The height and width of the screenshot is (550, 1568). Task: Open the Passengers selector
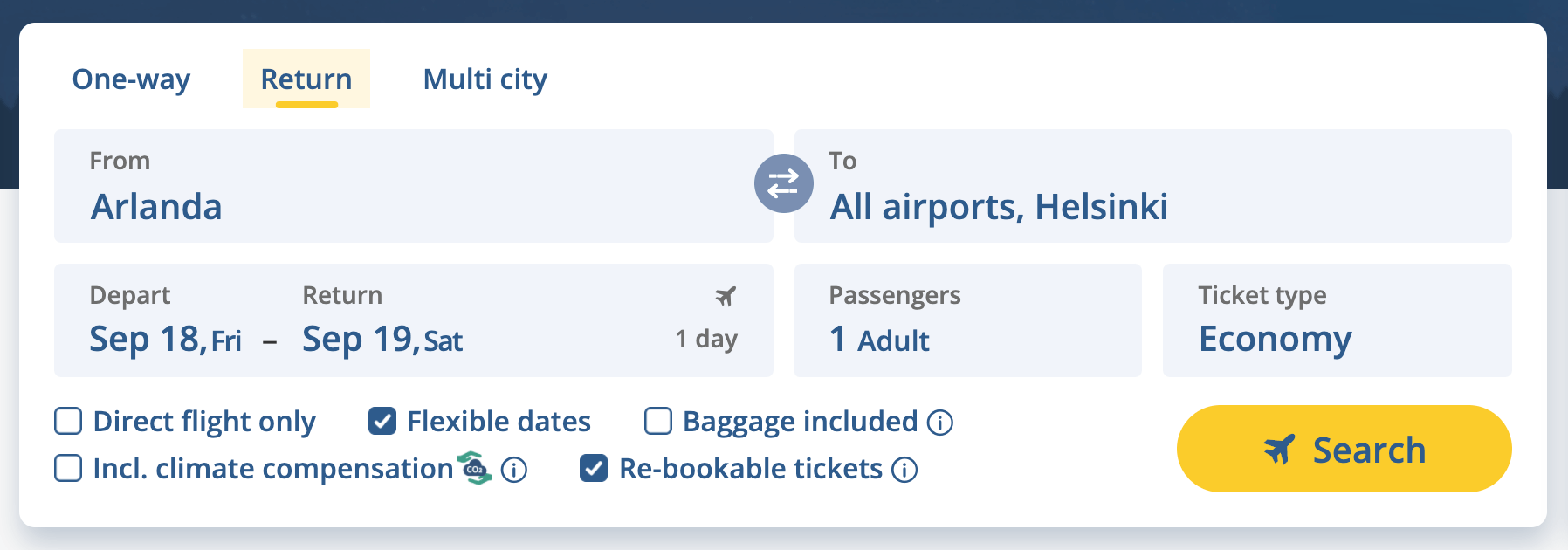pos(967,320)
